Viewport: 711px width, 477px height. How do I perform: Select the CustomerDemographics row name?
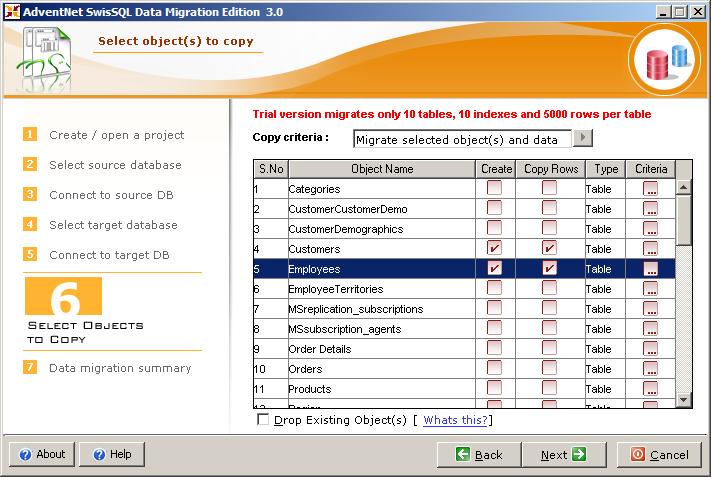pyautogui.click(x=346, y=229)
